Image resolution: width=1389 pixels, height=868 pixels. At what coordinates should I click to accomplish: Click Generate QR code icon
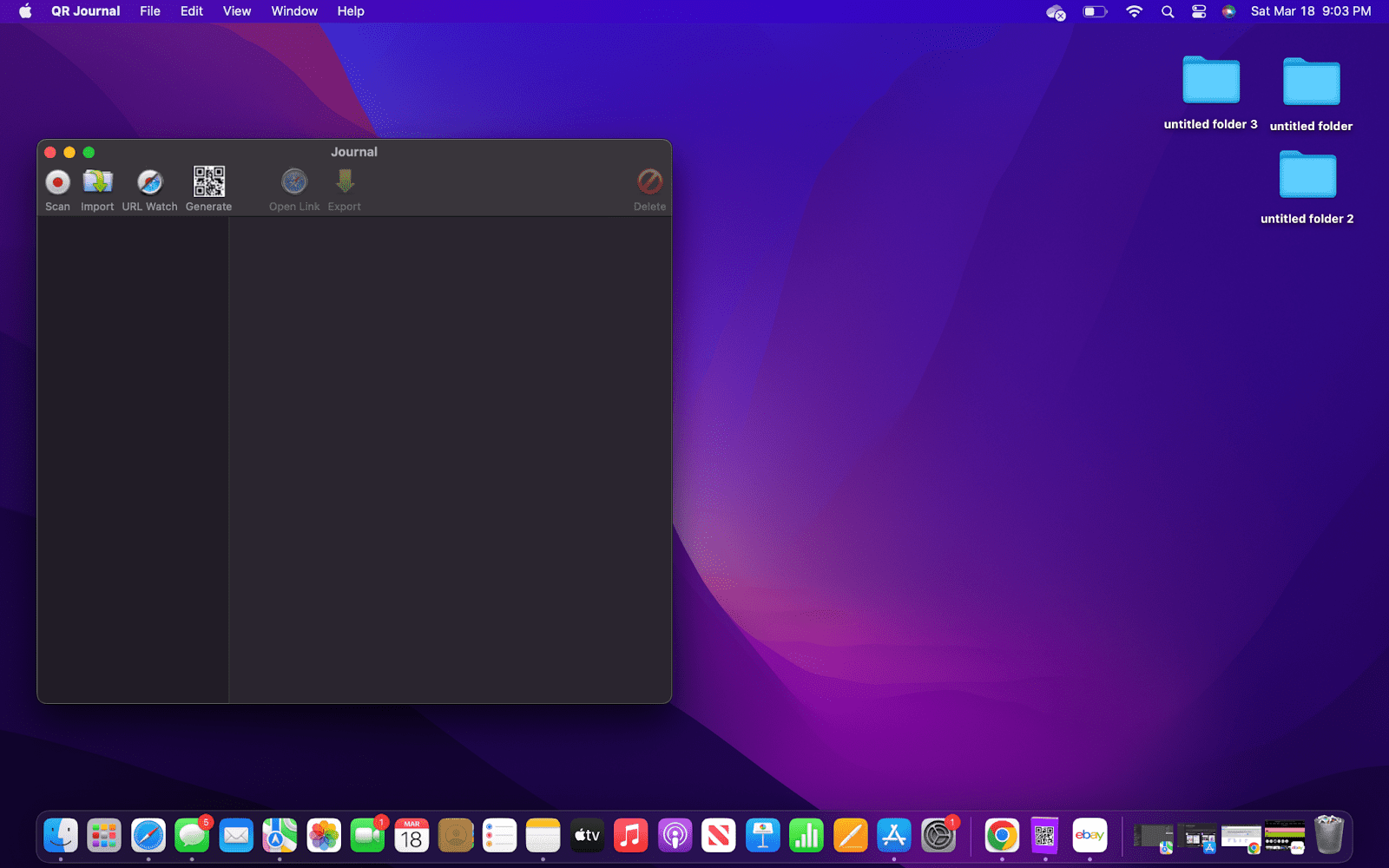click(208, 190)
